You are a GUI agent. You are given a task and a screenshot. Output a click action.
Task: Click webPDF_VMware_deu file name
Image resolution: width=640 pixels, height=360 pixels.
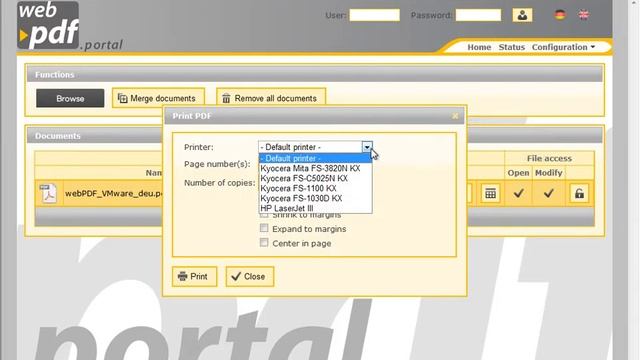[x=114, y=193]
